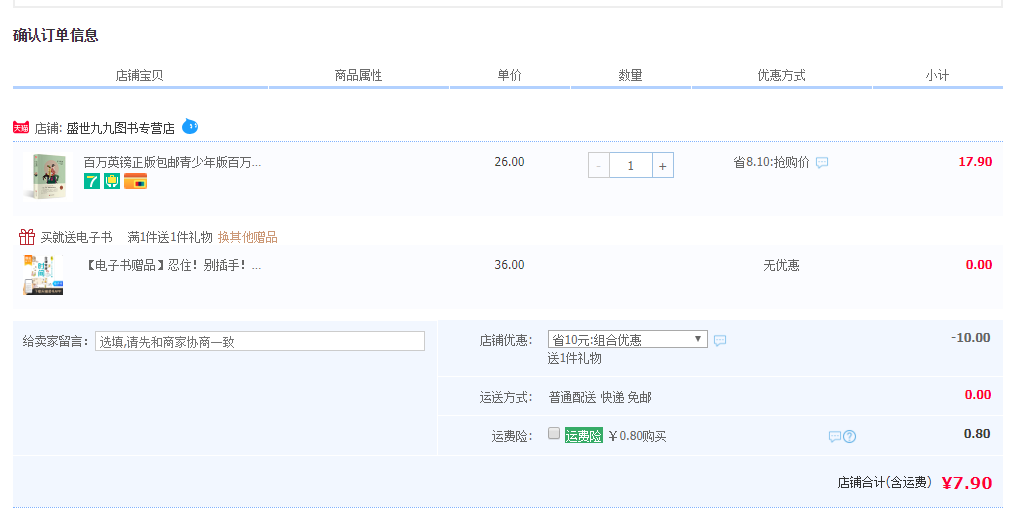
Task: Click the comment bubble in the 运费险 row
Action: 835,437
